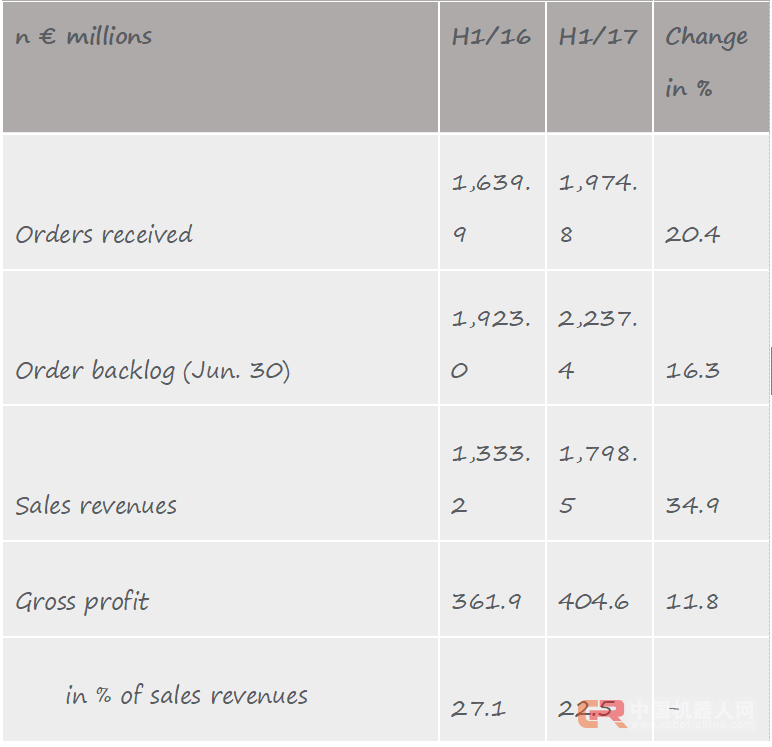The height and width of the screenshot is (747, 772).
Task: Select the Sales revenues H1/17 value 1,798.5
Action: pos(598,479)
